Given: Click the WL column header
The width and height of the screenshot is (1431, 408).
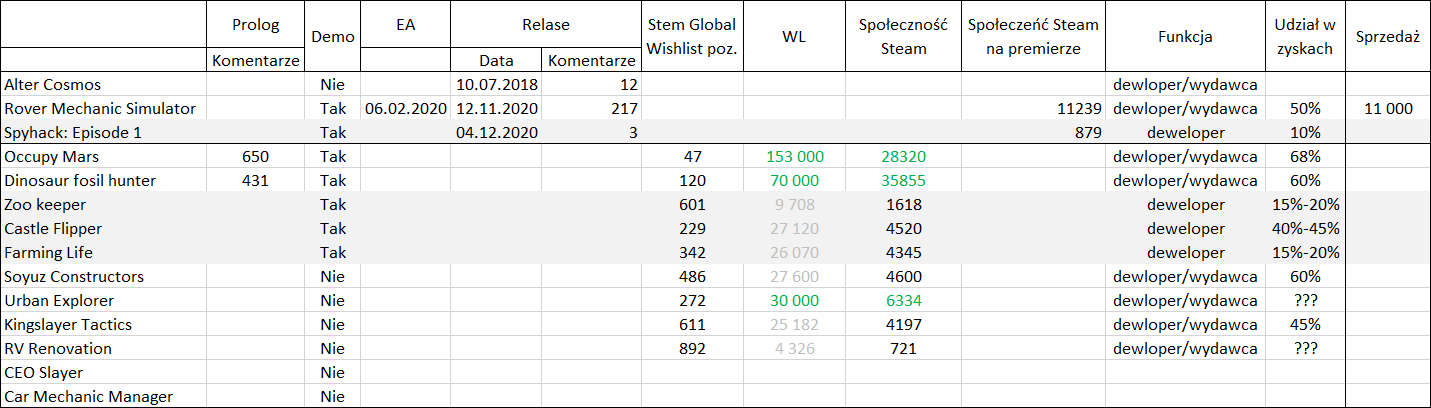Looking at the screenshot, I should tap(794, 37).
